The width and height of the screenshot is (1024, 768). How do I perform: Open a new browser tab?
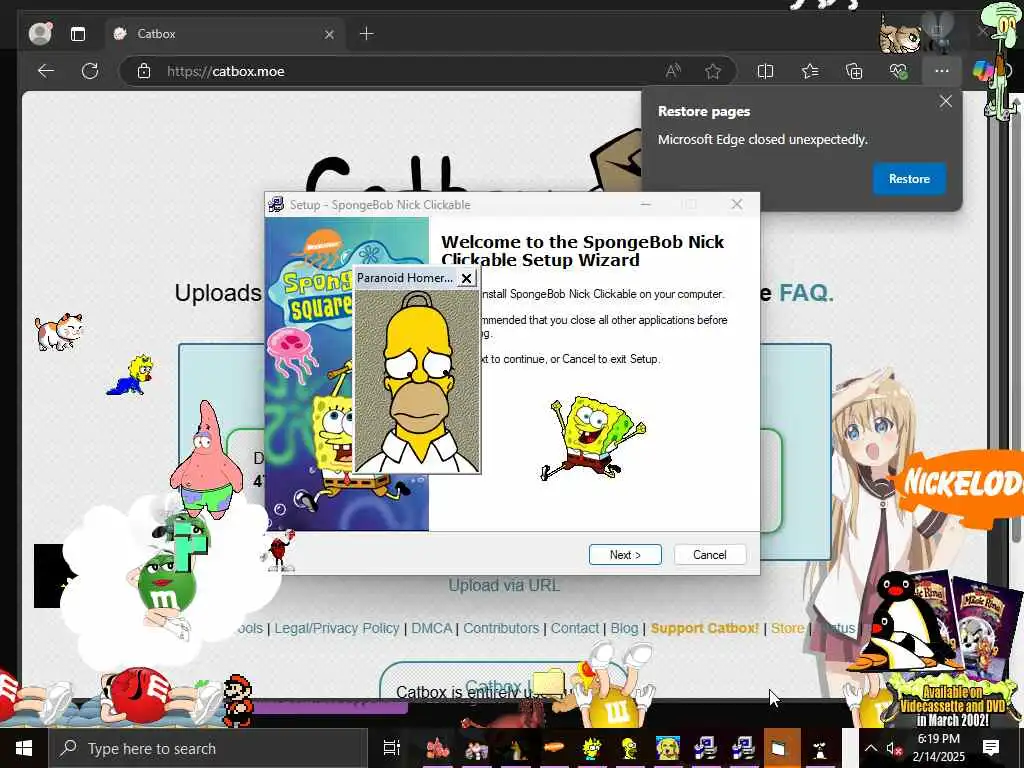click(366, 33)
